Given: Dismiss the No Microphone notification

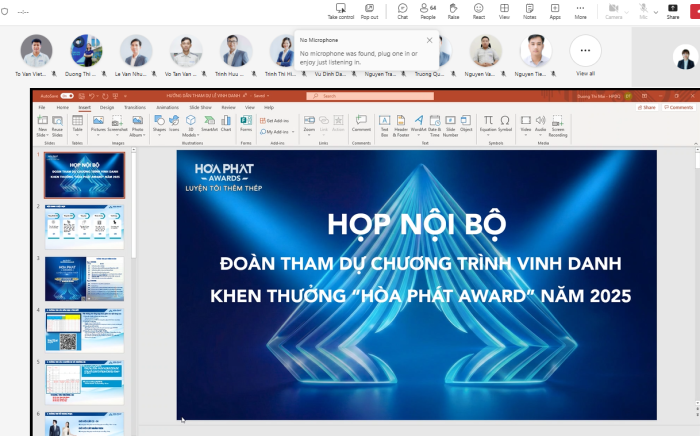Looking at the screenshot, I should pos(429,40).
